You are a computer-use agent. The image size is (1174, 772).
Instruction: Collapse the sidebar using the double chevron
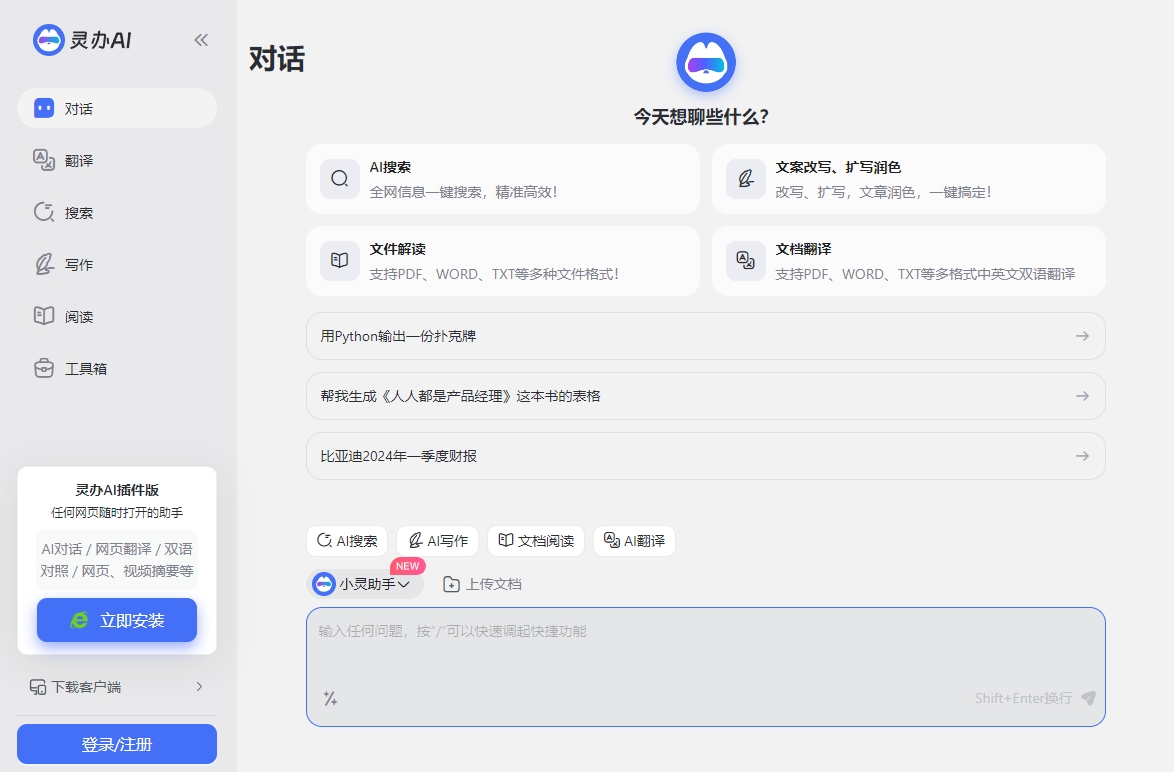tap(200, 39)
